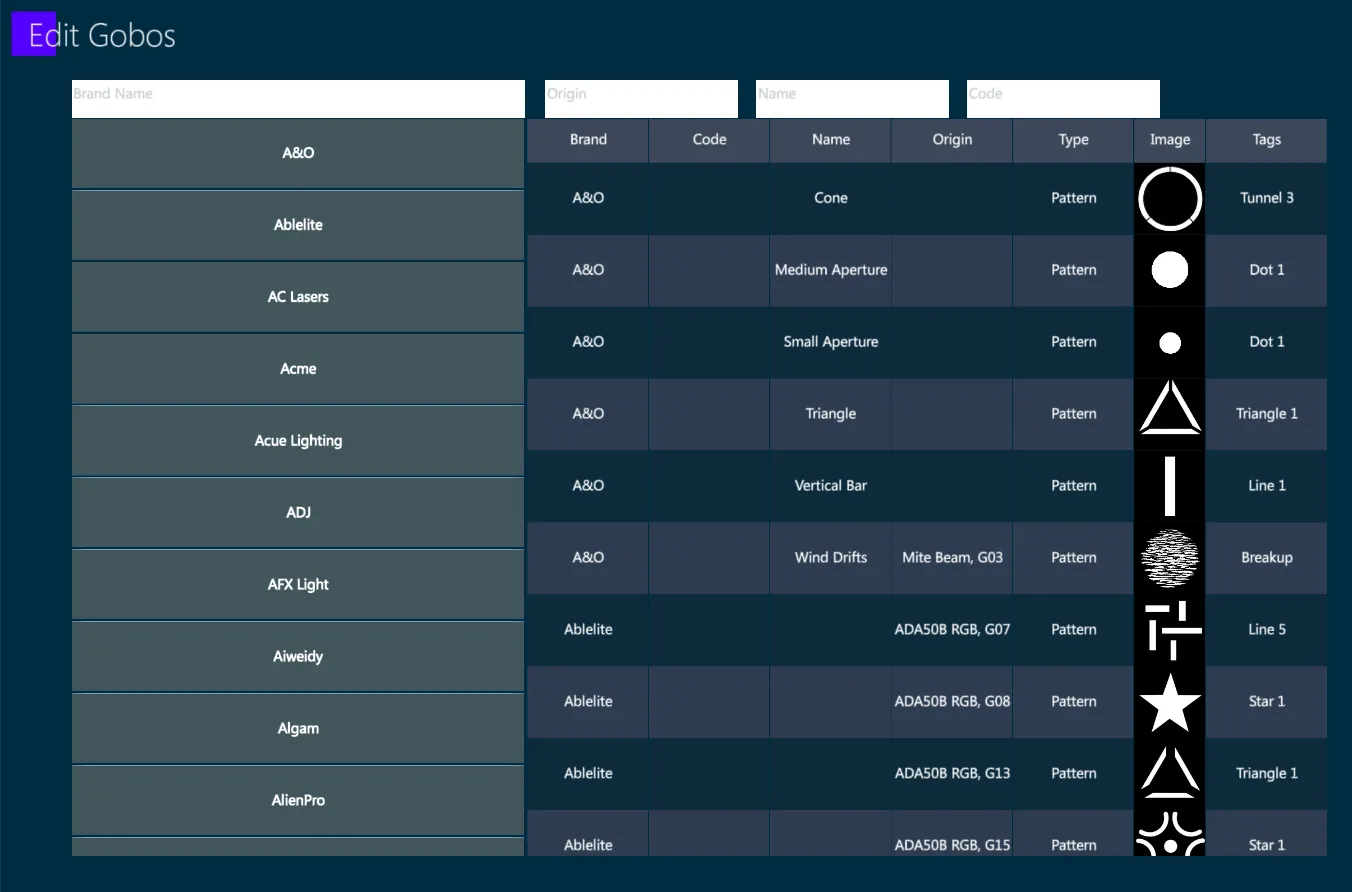Focus the Code filter field
Viewport: 1352px width, 892px height.
pos(1063,99)
